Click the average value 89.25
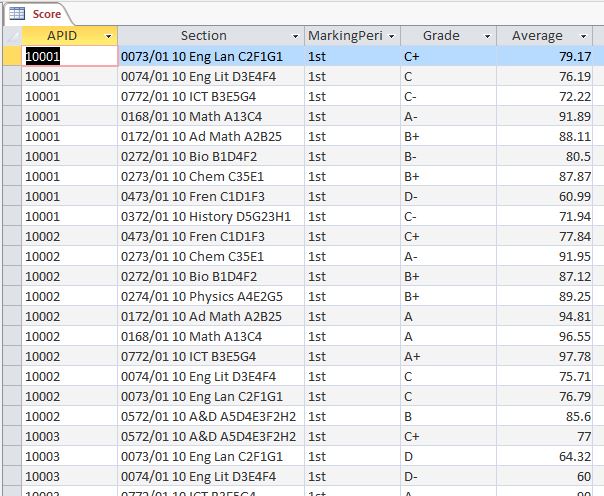This screenshot has height=496, width=604. tap(575, 297)
